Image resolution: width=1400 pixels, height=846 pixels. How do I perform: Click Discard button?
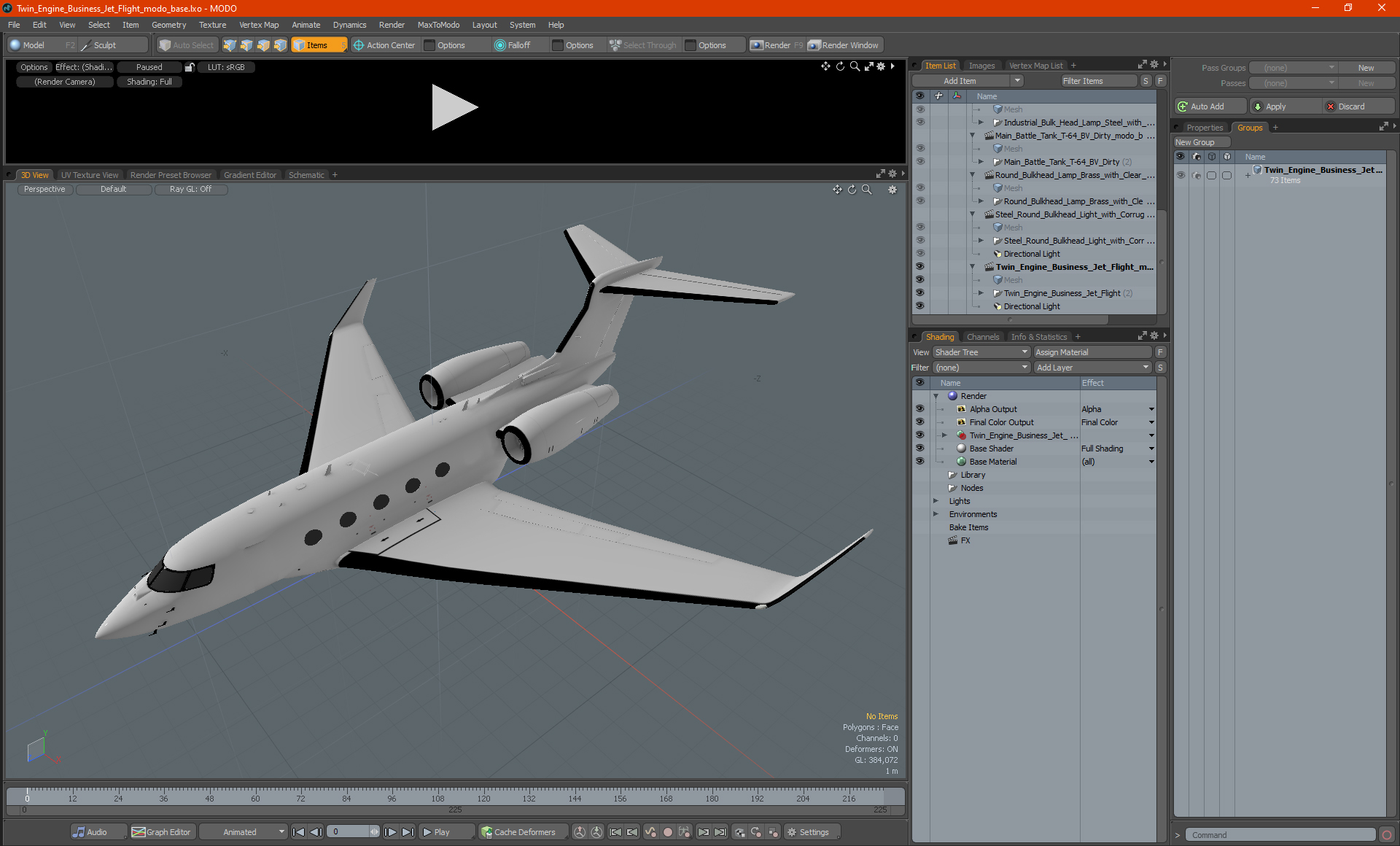tap(1358, 106)
